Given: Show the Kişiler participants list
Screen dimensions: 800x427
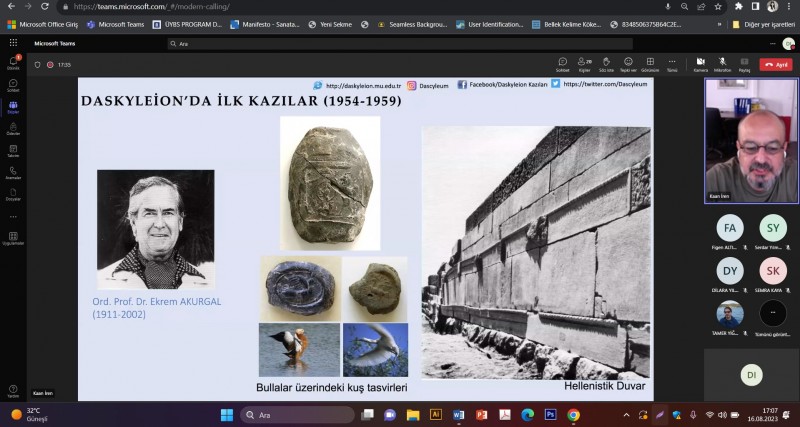Looking at the screenshot, I should (585, 64).
